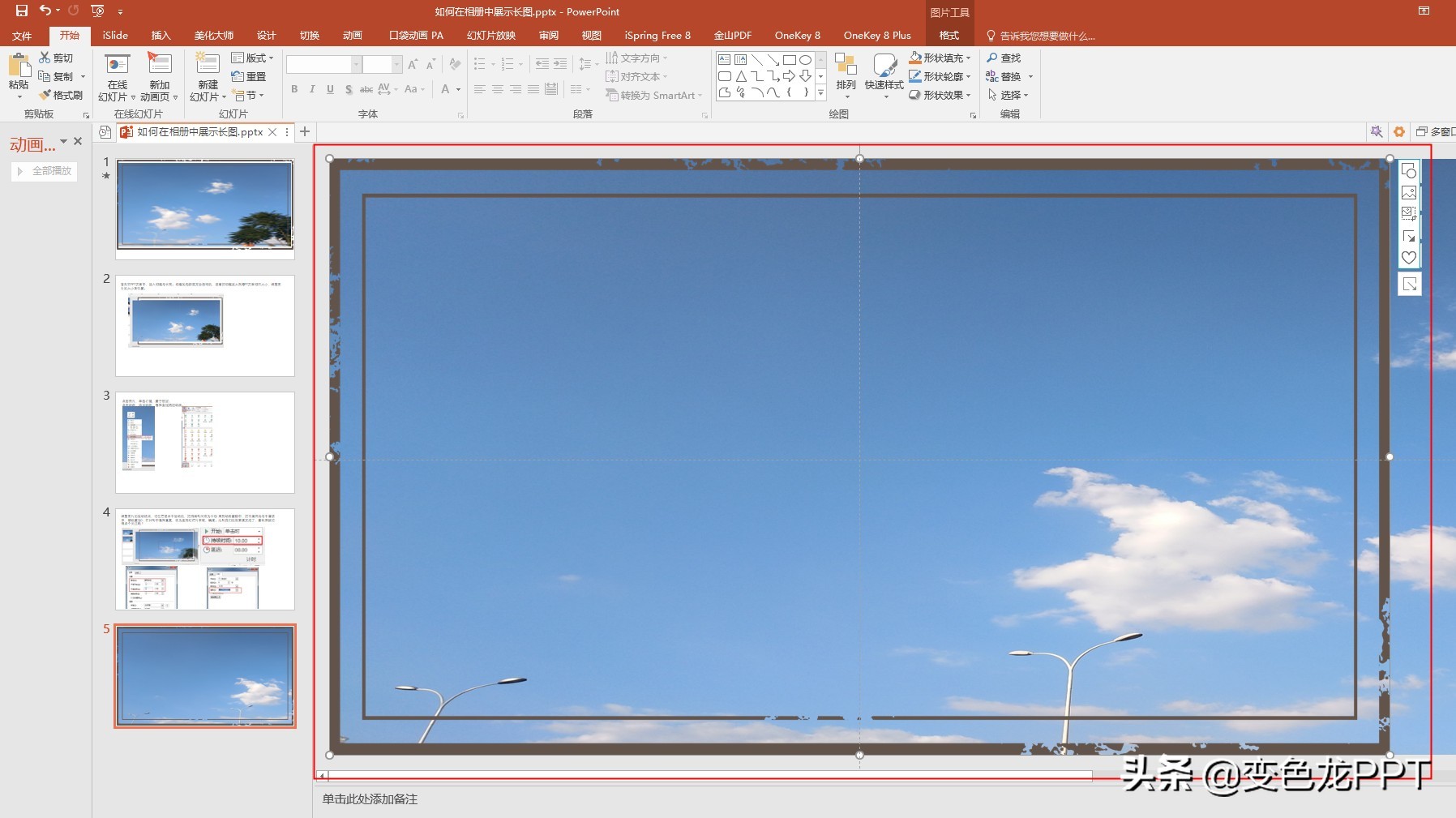This screenshot has width=1456, height=818.
Task: Click the 多窗口 multi-window button
Action: [x=1436, y=131]
